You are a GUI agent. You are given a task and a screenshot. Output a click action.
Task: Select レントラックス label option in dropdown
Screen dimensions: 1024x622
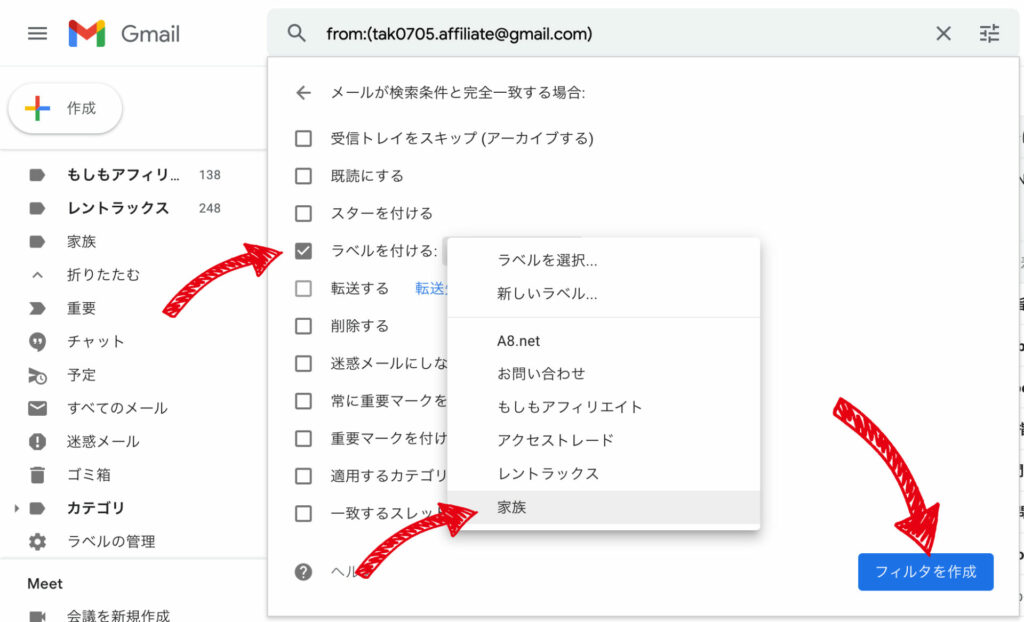[x=603, y=474]
